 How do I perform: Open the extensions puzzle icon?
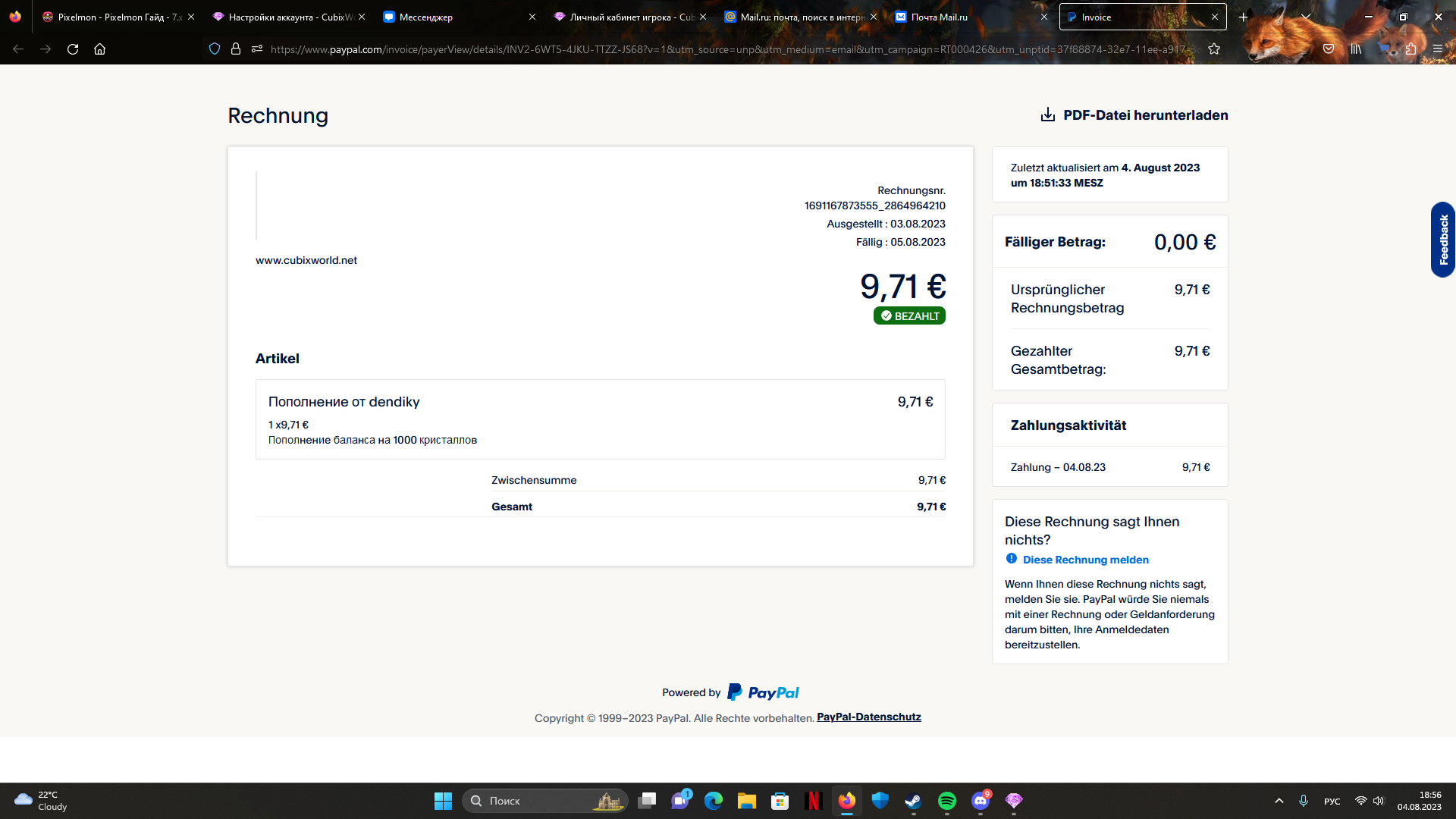[1410, 49]
